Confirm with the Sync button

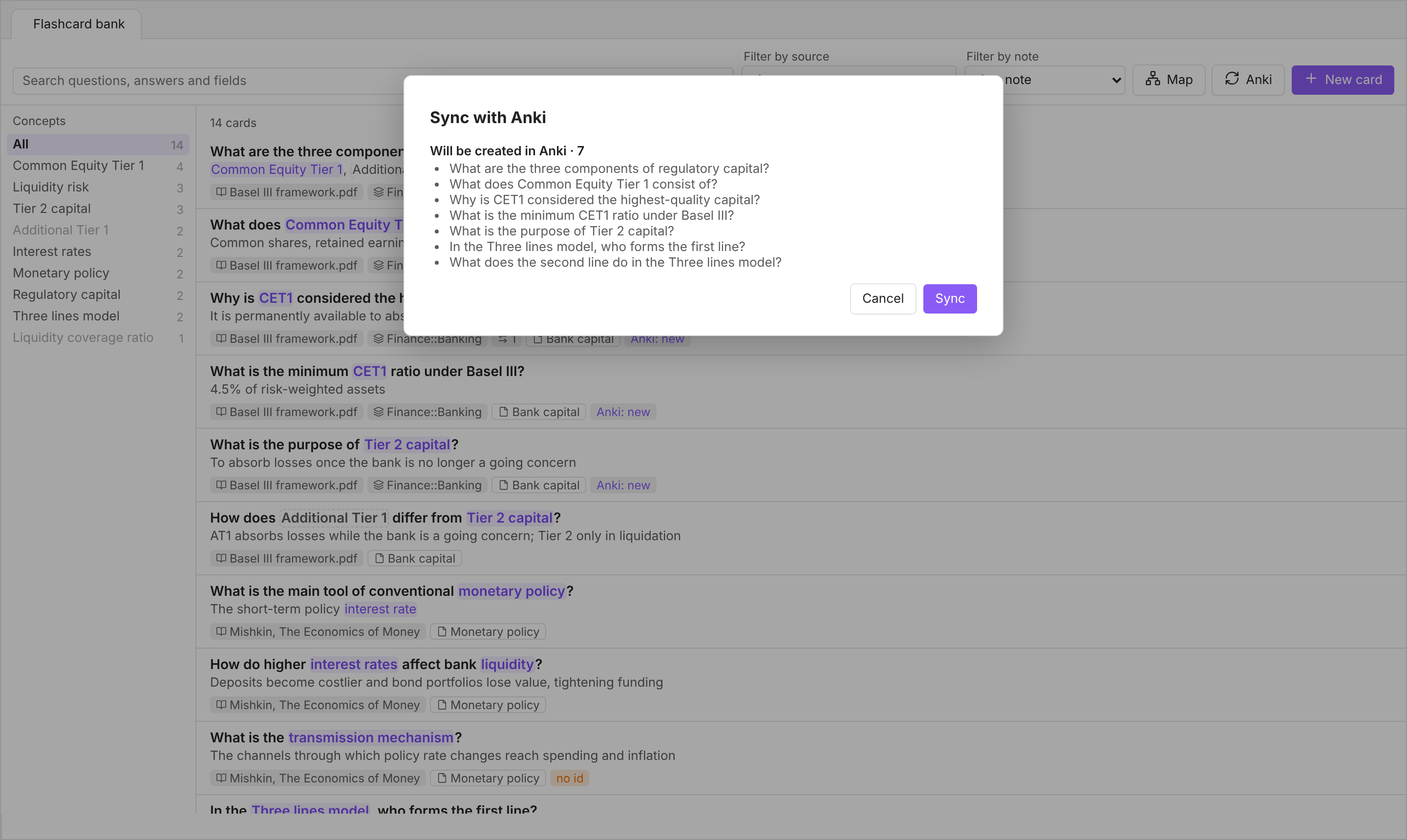click(950, 298)
